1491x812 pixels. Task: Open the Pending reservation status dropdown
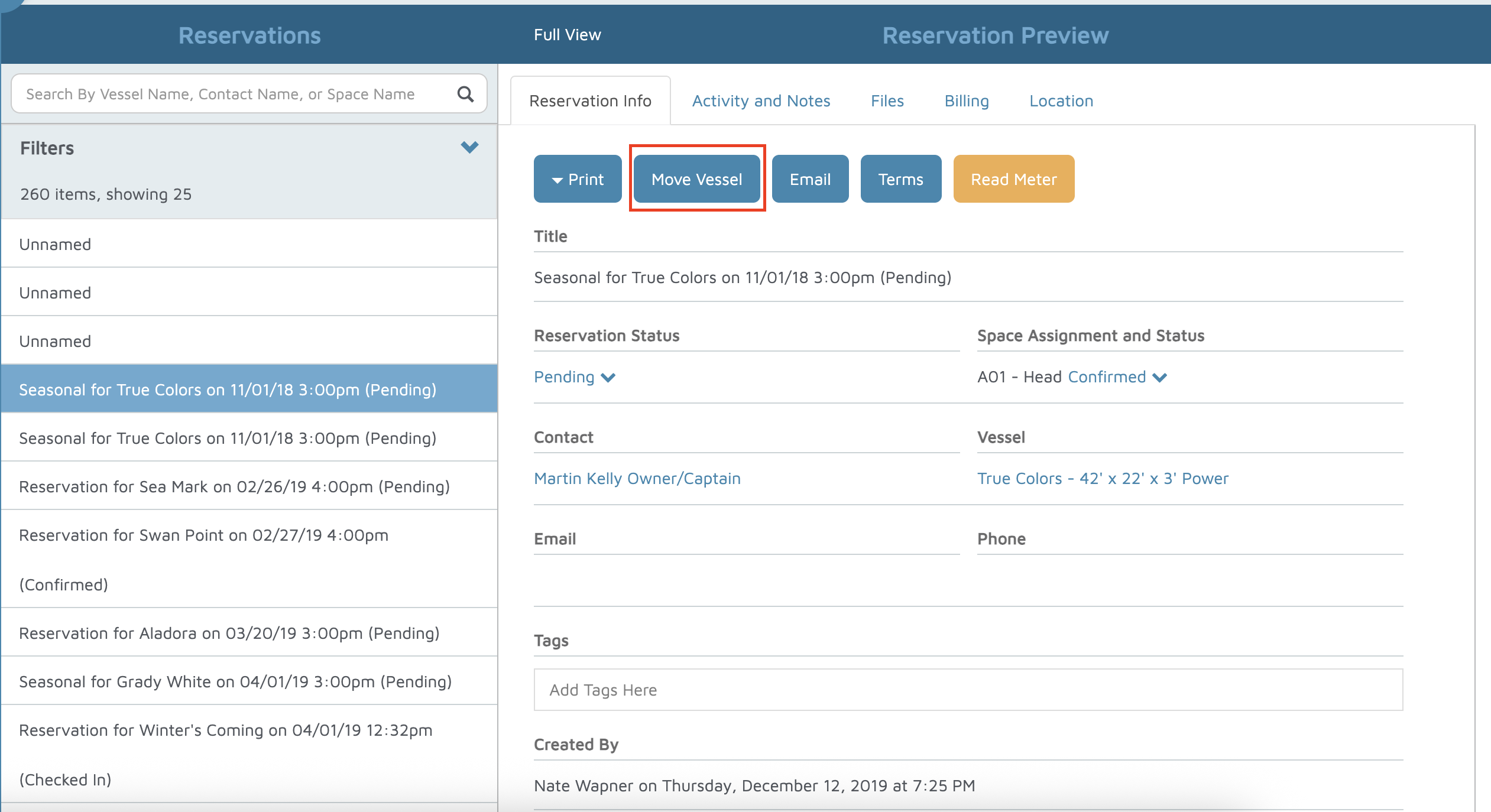(x=574, y=377)
